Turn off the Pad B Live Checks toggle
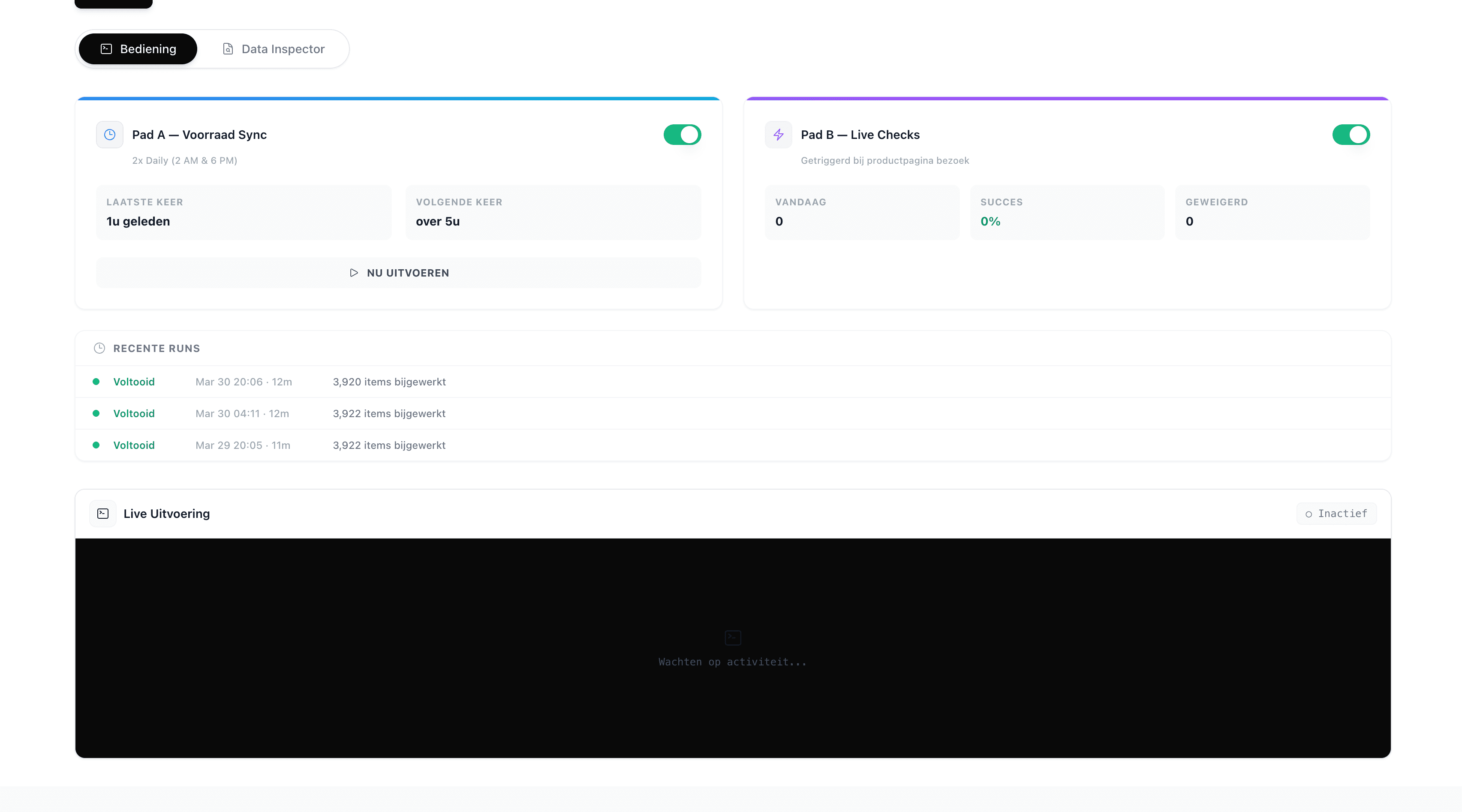Image resolution: width=1462 pixels, height=812 pixels. [1351, 135]
